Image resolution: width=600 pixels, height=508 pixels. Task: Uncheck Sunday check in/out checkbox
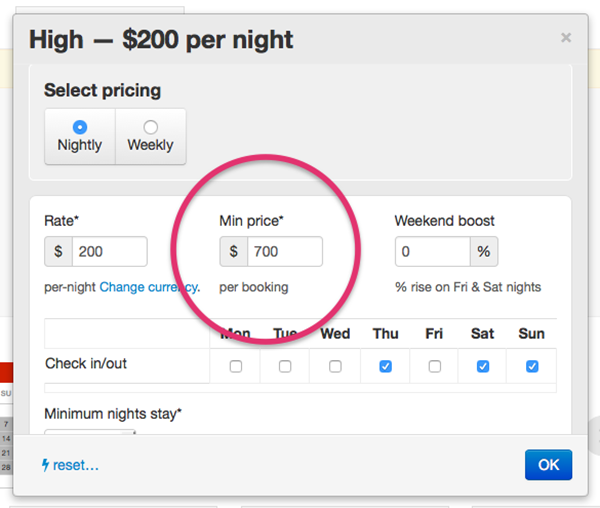(532, 366)
